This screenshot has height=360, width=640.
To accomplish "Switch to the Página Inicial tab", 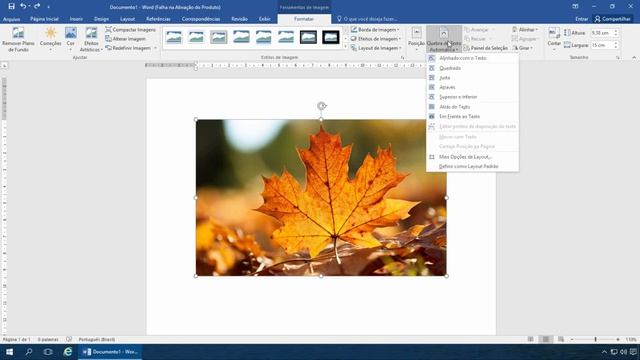I will pos(44,19).
